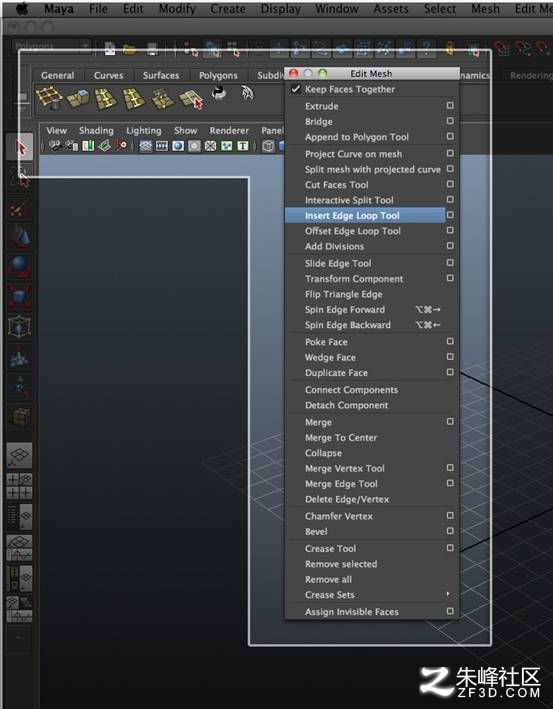Open the panel Shading menu

pyautogui.click(x=96, y=131)
